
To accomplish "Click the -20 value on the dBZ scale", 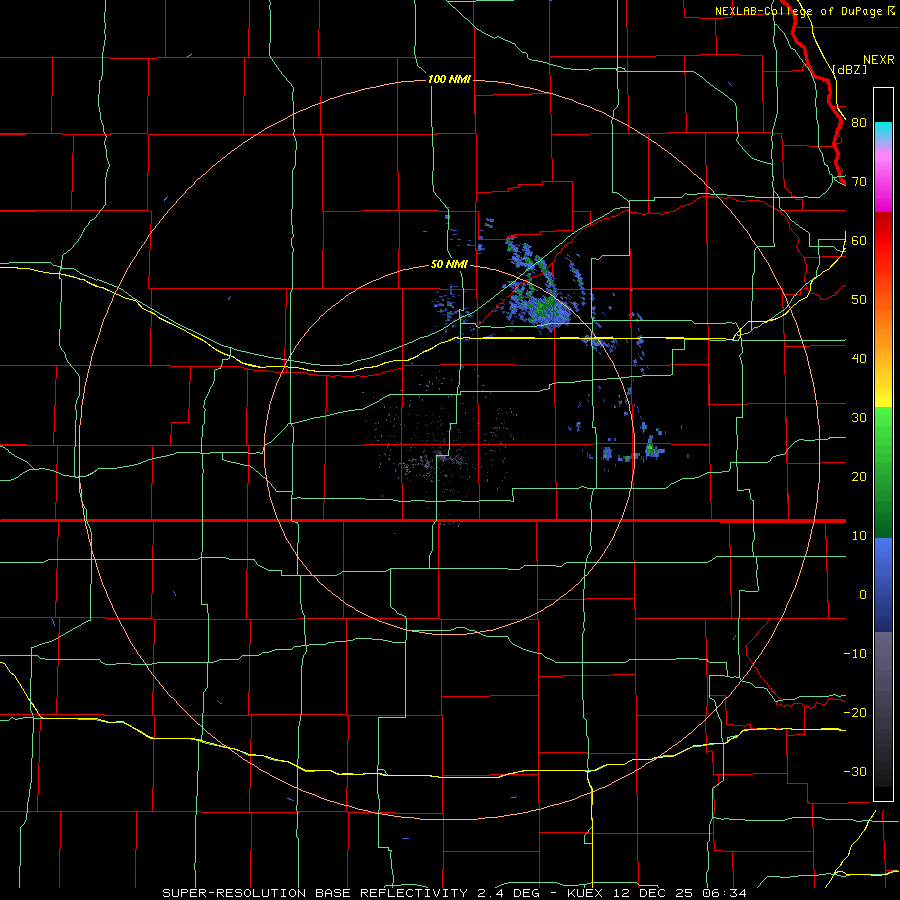I will point(855,713).
